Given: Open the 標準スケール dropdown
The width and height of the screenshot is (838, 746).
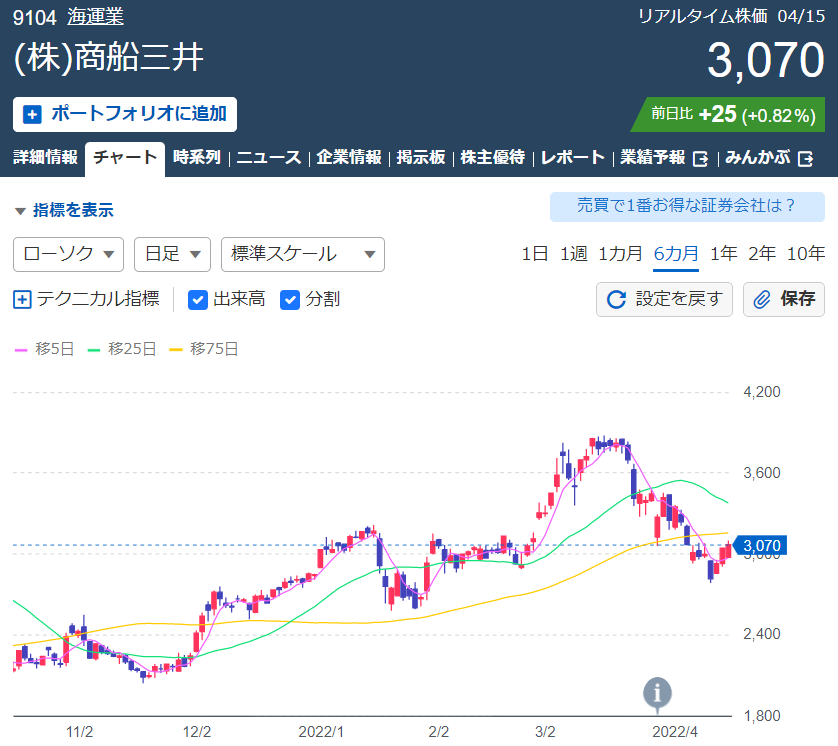Looking at the screenshot, I should click(302, 254).
